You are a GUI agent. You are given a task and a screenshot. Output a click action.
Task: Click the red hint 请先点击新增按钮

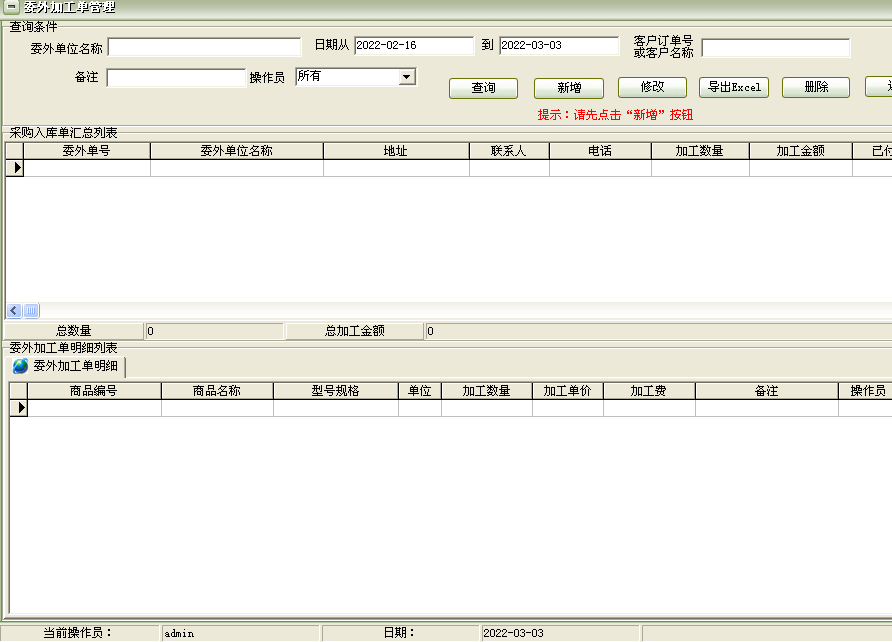616,115
